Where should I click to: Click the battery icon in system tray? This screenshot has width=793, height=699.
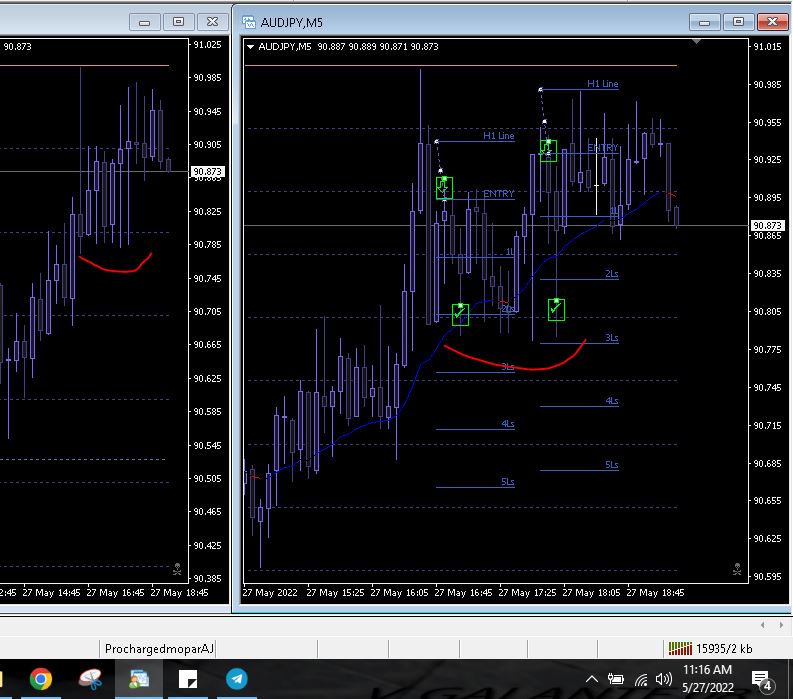(x=615, y=679)
